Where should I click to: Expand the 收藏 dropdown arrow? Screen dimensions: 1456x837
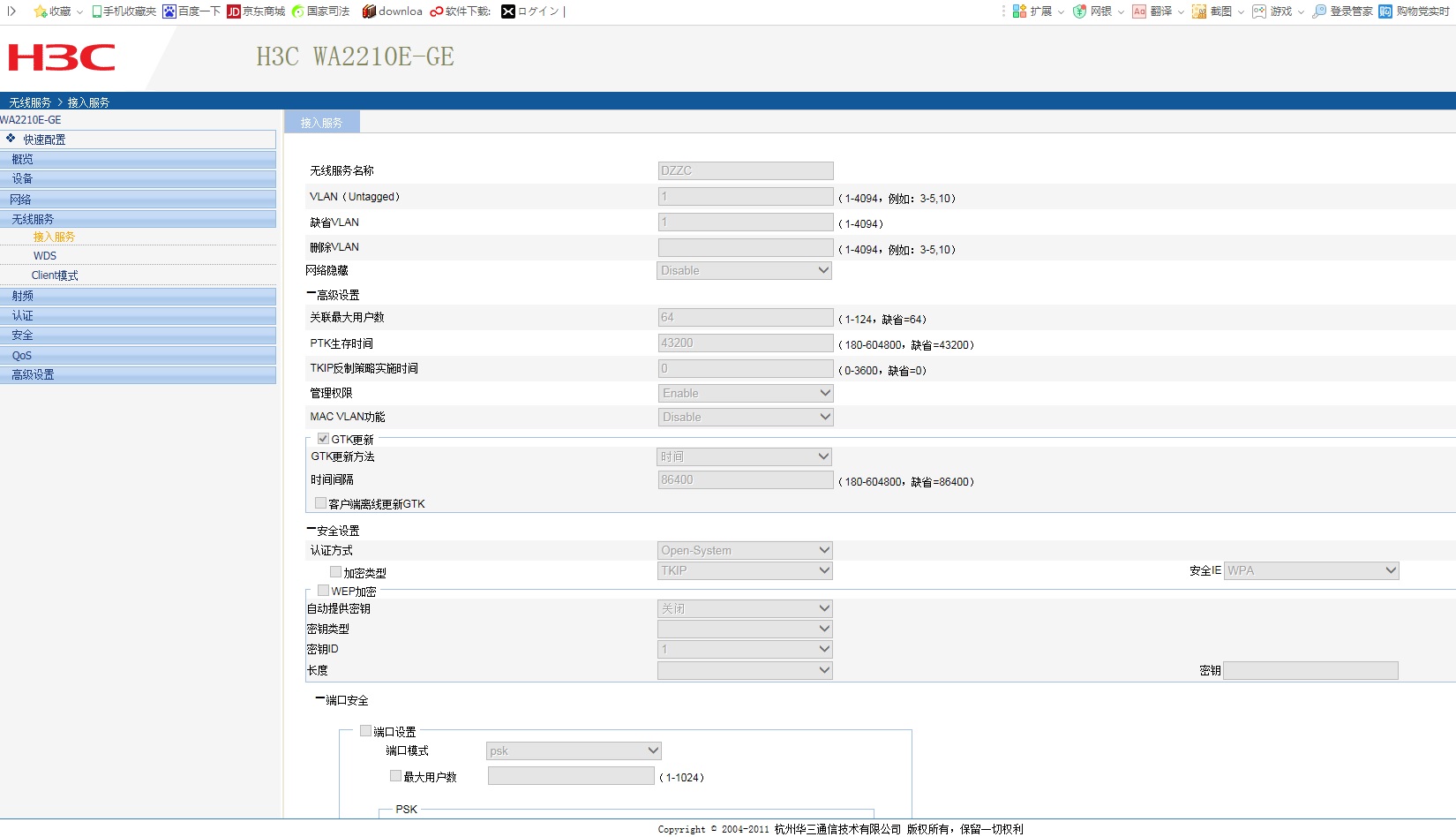(x=79, y=12)
